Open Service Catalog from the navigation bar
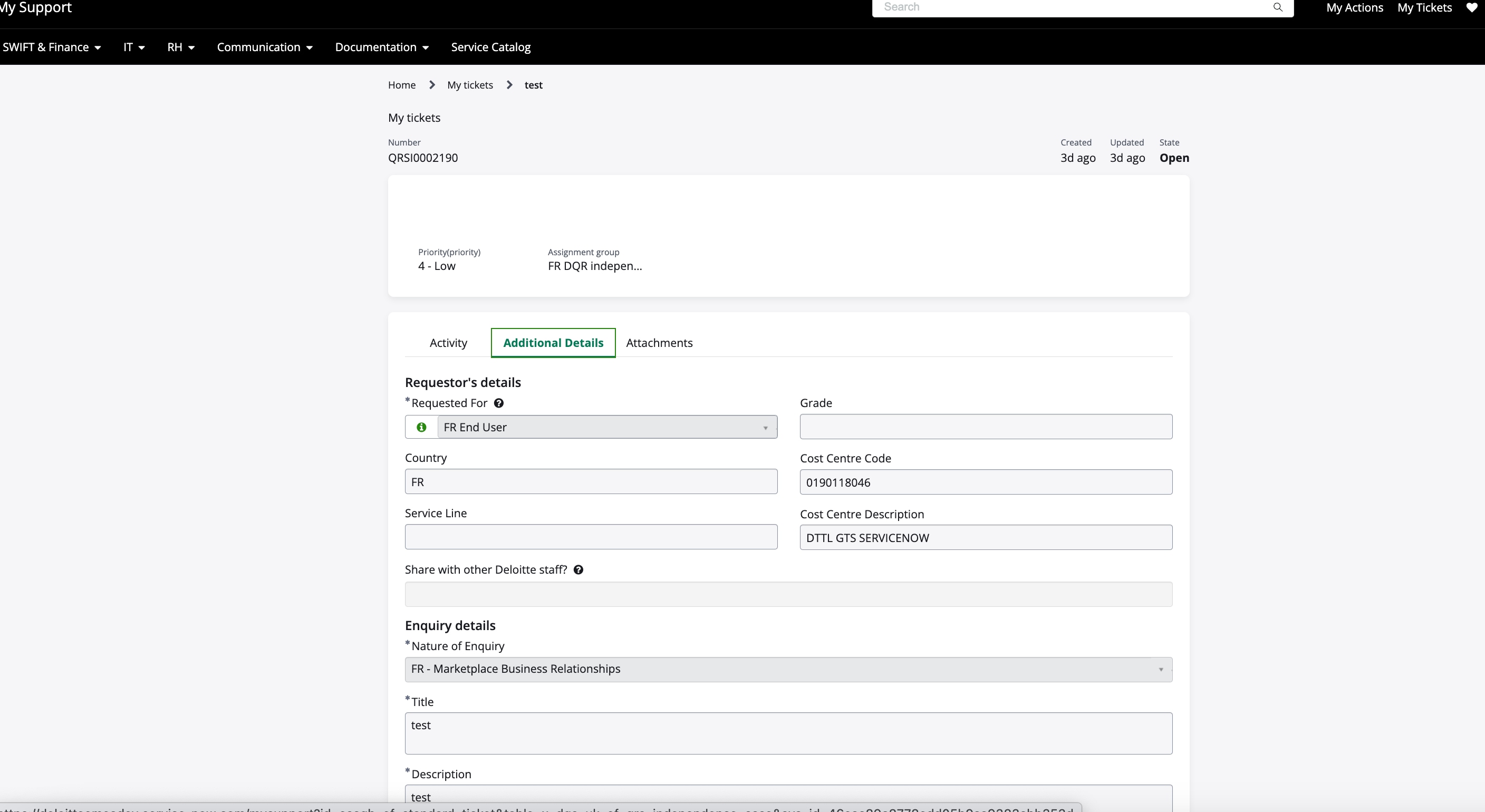 (x=490, y=47)
